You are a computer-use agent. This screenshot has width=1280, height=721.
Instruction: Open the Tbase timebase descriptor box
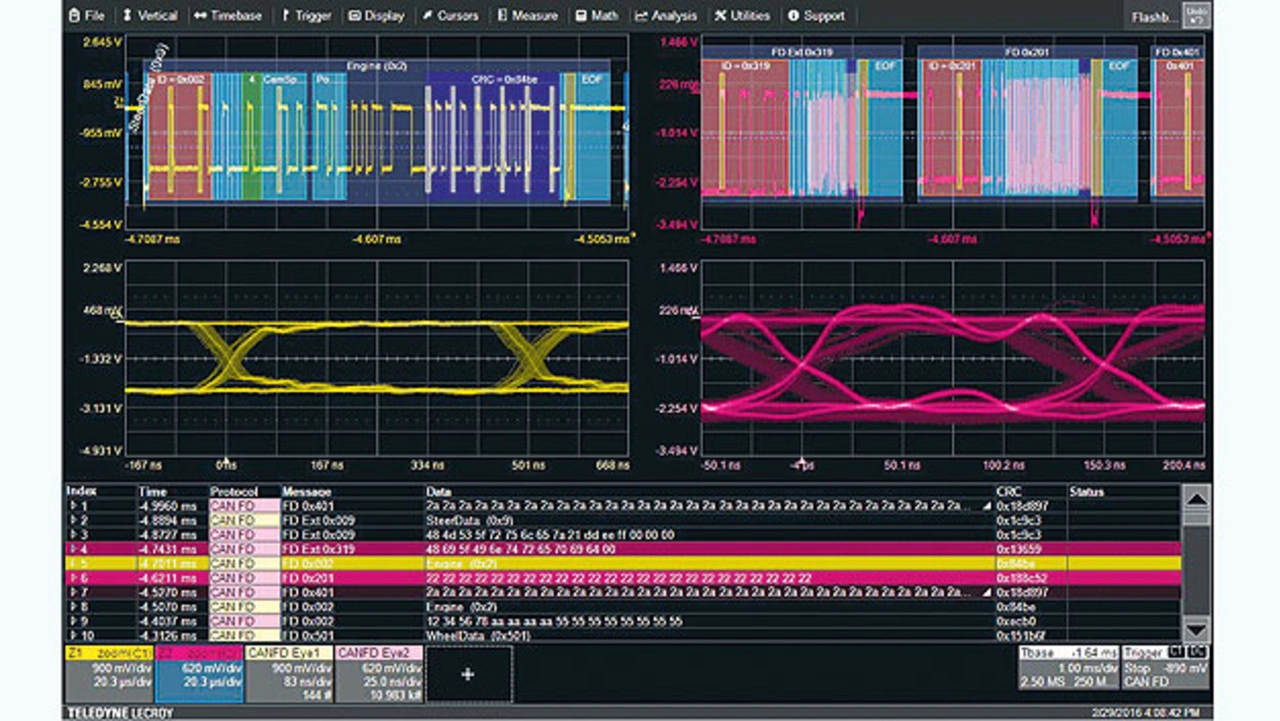tap(1067, 667)
